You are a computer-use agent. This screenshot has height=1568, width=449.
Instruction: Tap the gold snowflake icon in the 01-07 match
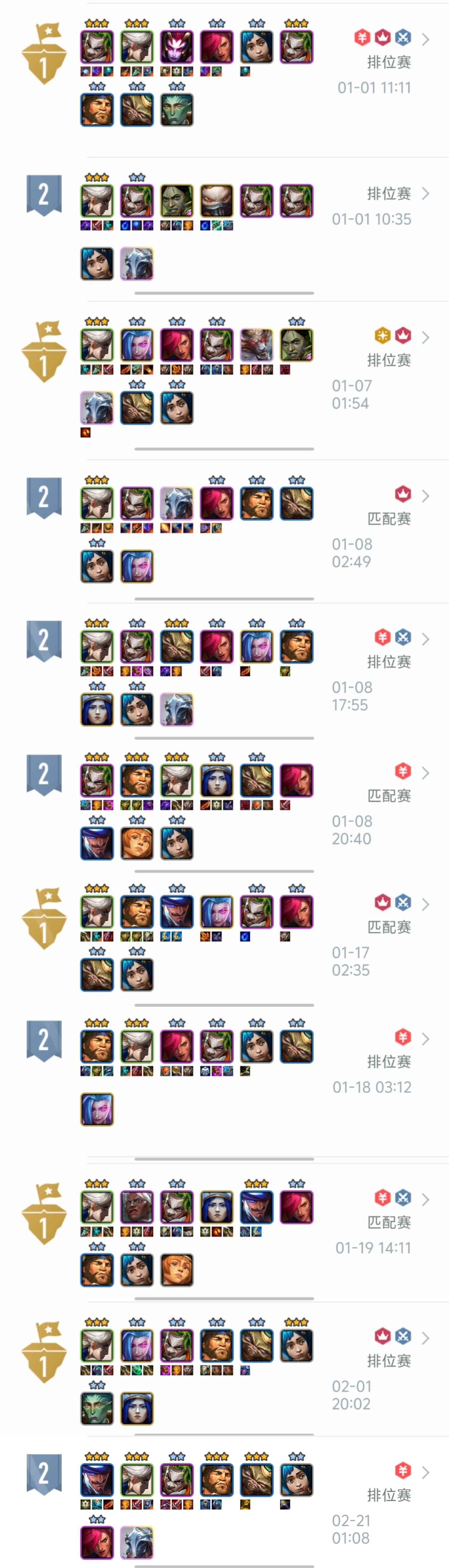[x=382, y=335]
